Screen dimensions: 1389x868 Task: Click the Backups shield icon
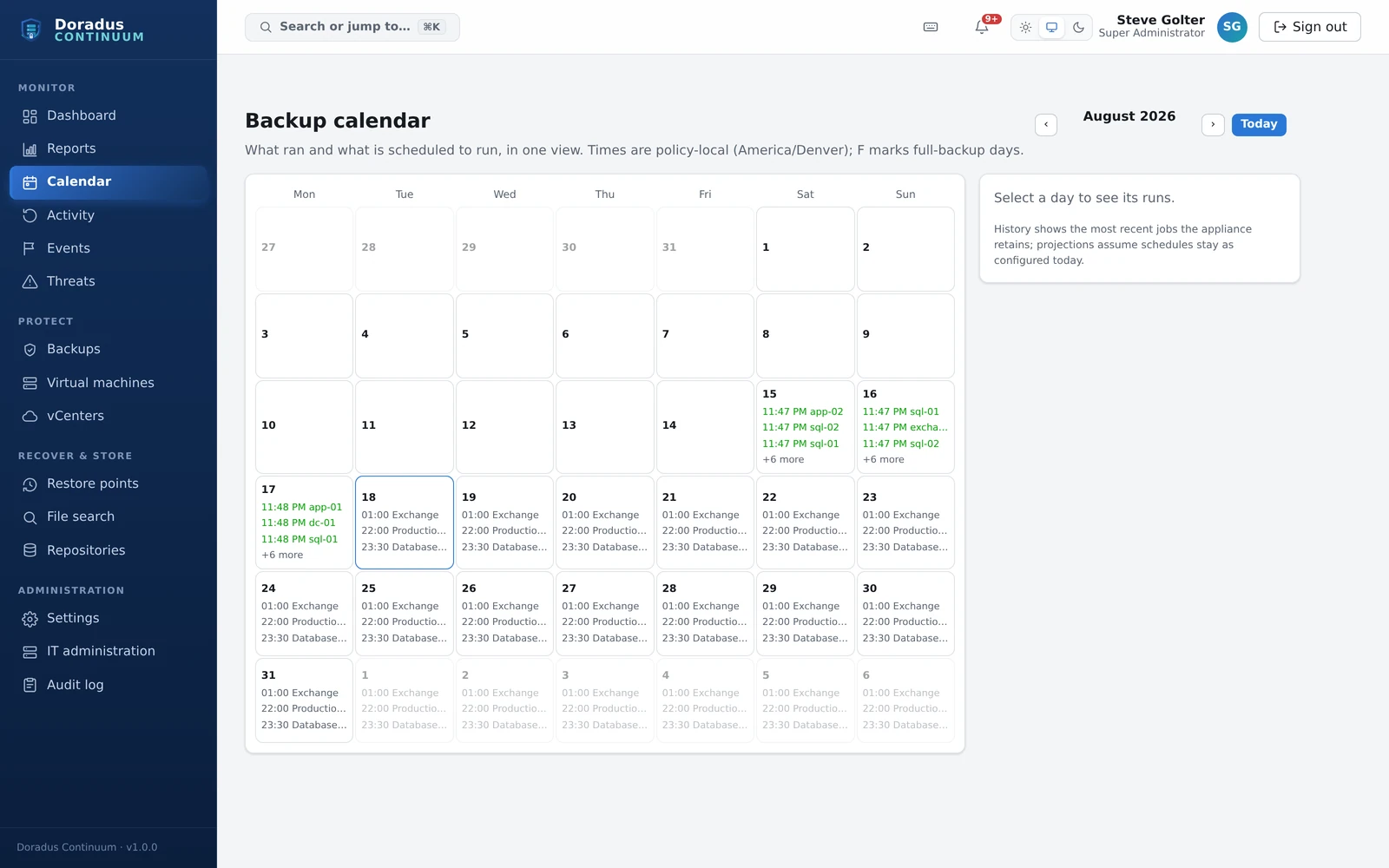[30, 350]
